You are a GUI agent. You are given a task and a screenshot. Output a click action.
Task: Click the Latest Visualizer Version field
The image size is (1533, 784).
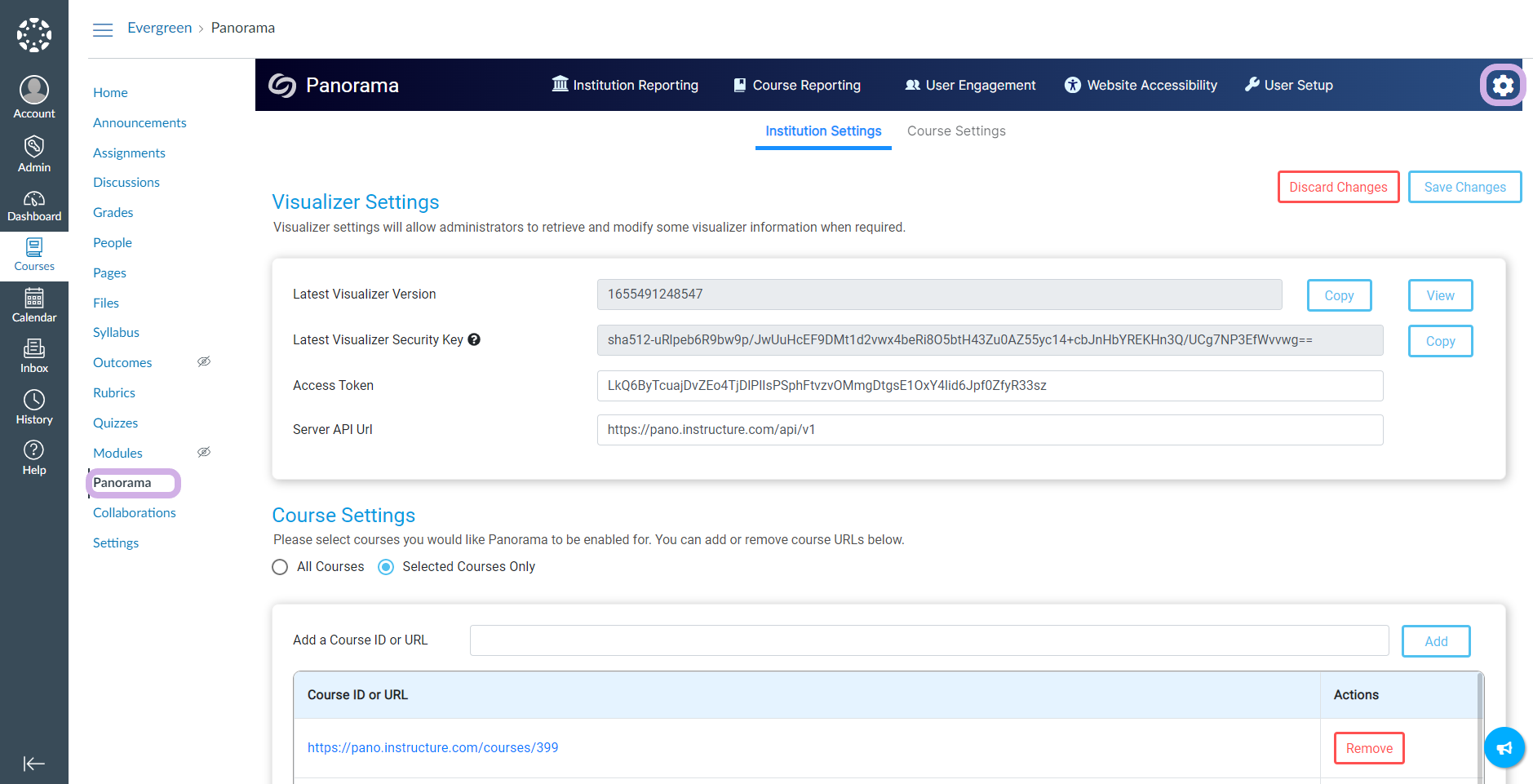click(939, 295)
